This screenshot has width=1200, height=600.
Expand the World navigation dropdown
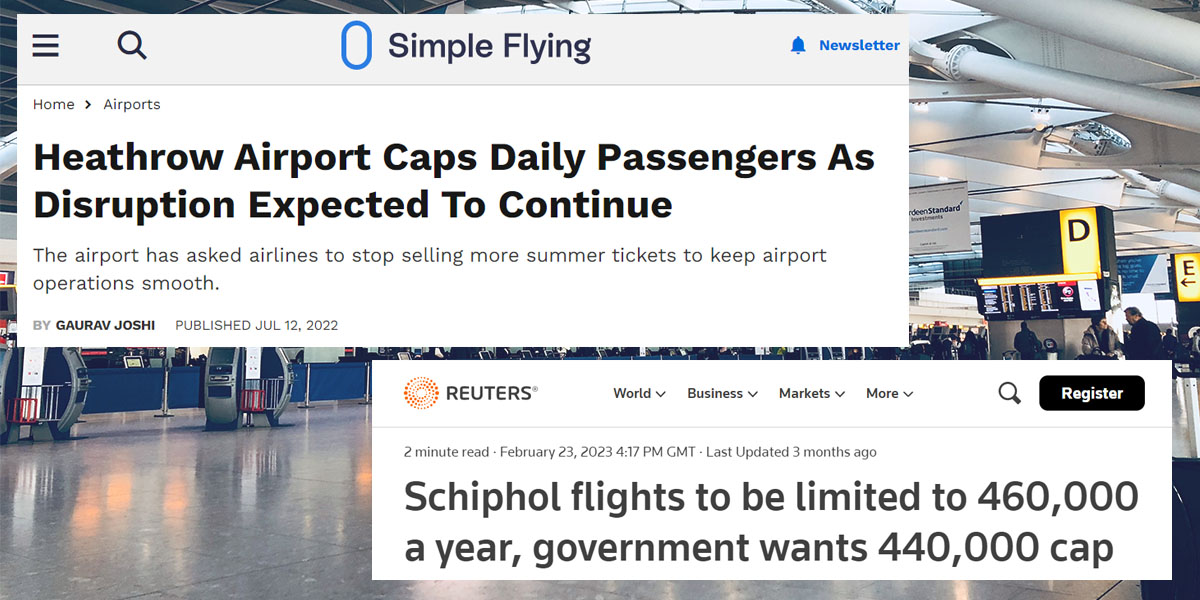(x=633, y=394)
